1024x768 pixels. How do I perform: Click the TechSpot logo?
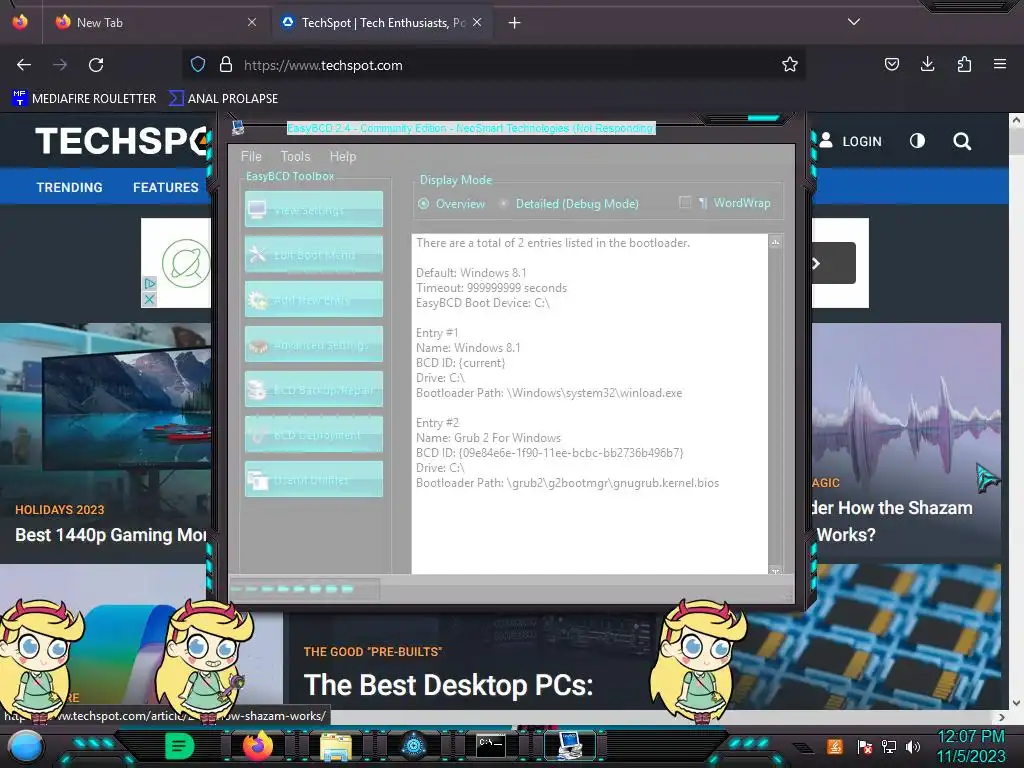point(122,140)
